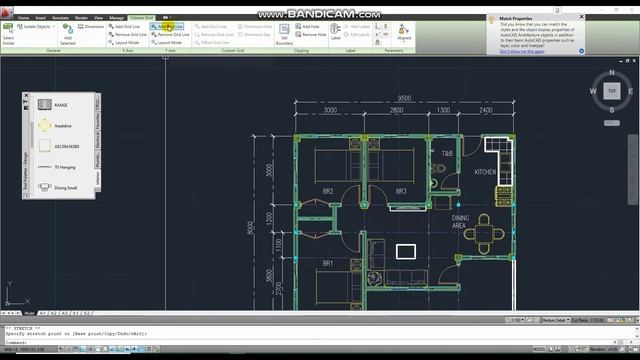640x360 pixels.
Task: Select the Dining Small tool in palette
Action: (x=57, y=188)
